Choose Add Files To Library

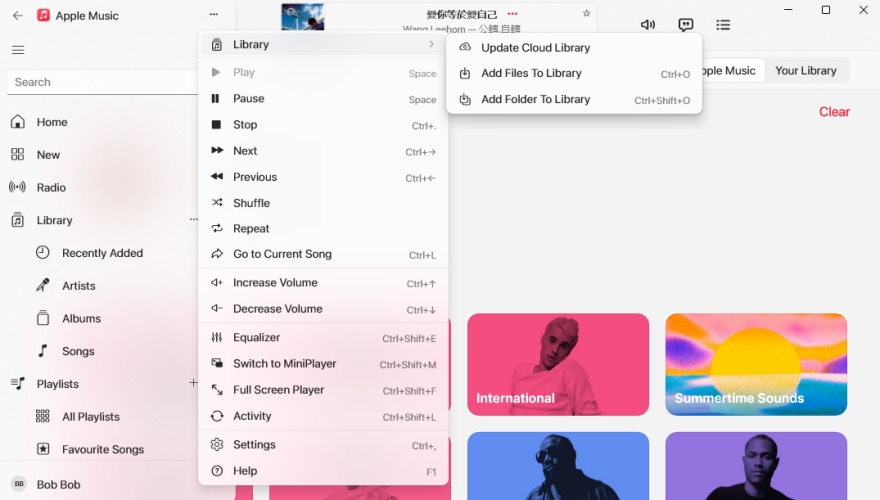(x=574, y=74)
